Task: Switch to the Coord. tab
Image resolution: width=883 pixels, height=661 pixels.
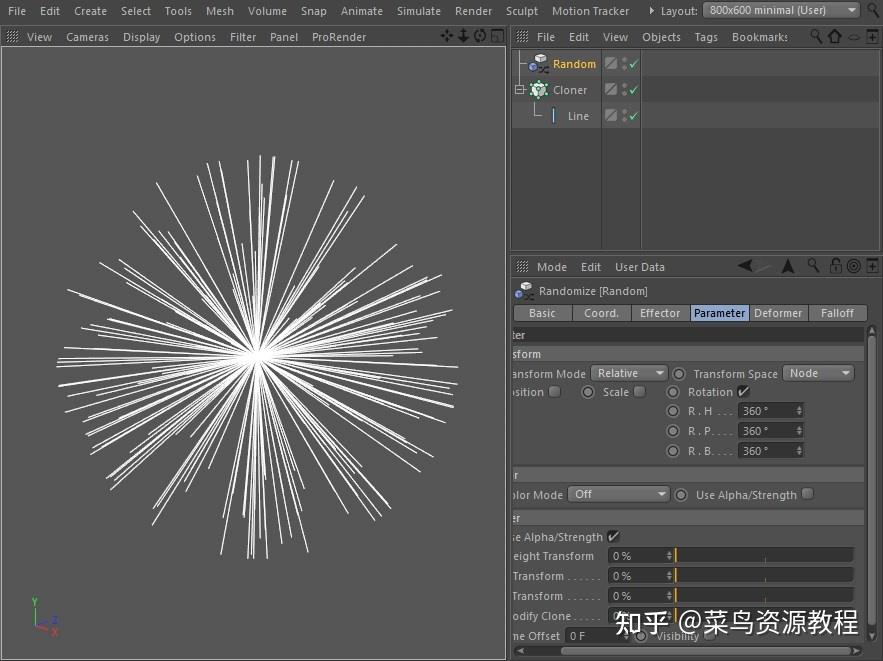Action: [x=601, y=313]
